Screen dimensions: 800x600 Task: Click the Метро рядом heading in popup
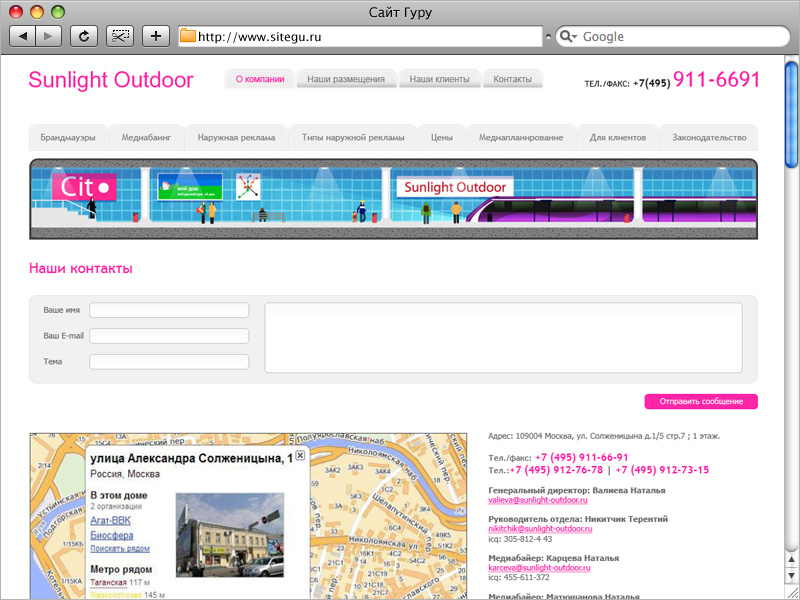click(x=121, y=569)
